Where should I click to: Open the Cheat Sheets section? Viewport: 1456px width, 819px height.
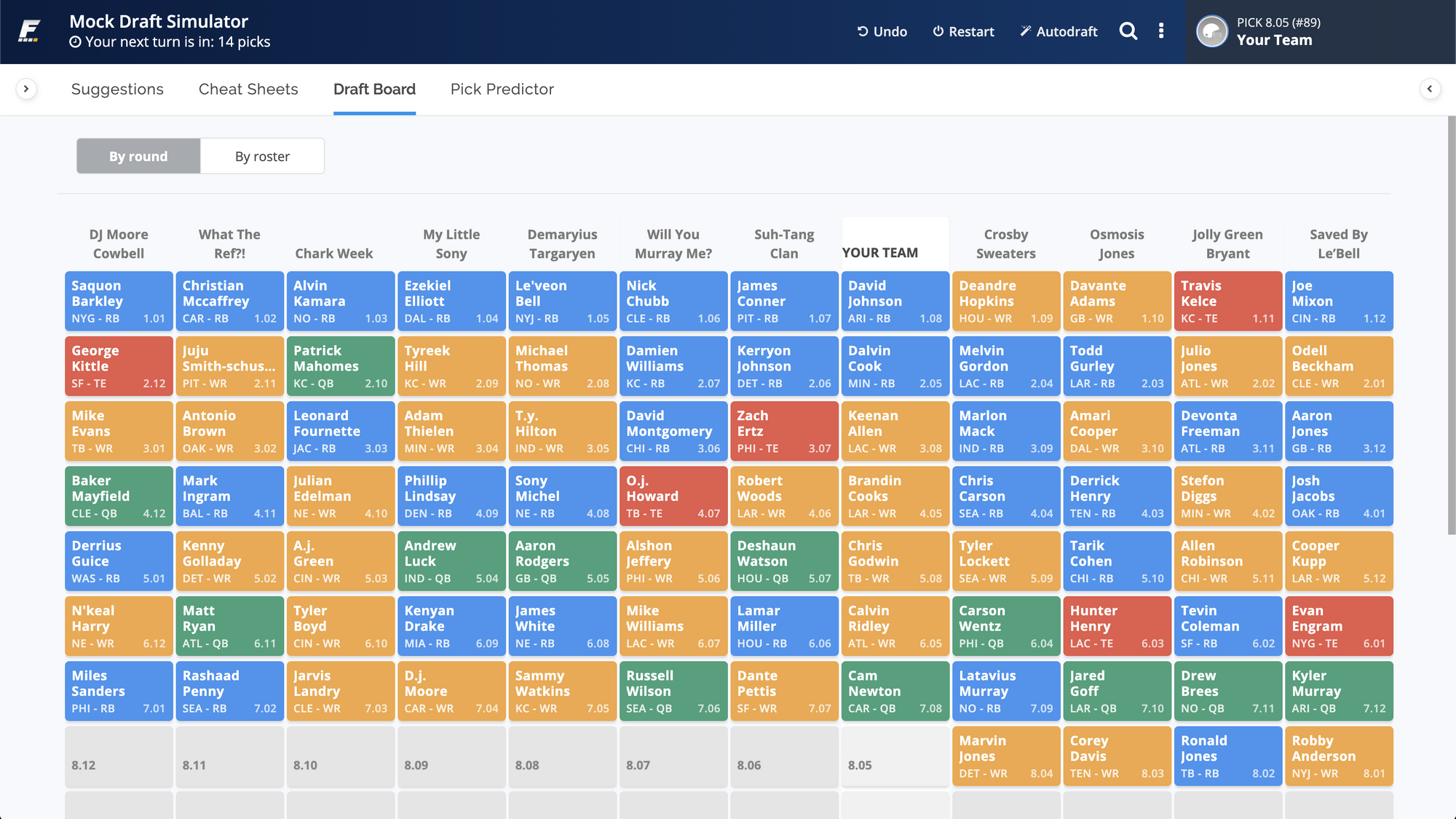(x=247, y=89)
